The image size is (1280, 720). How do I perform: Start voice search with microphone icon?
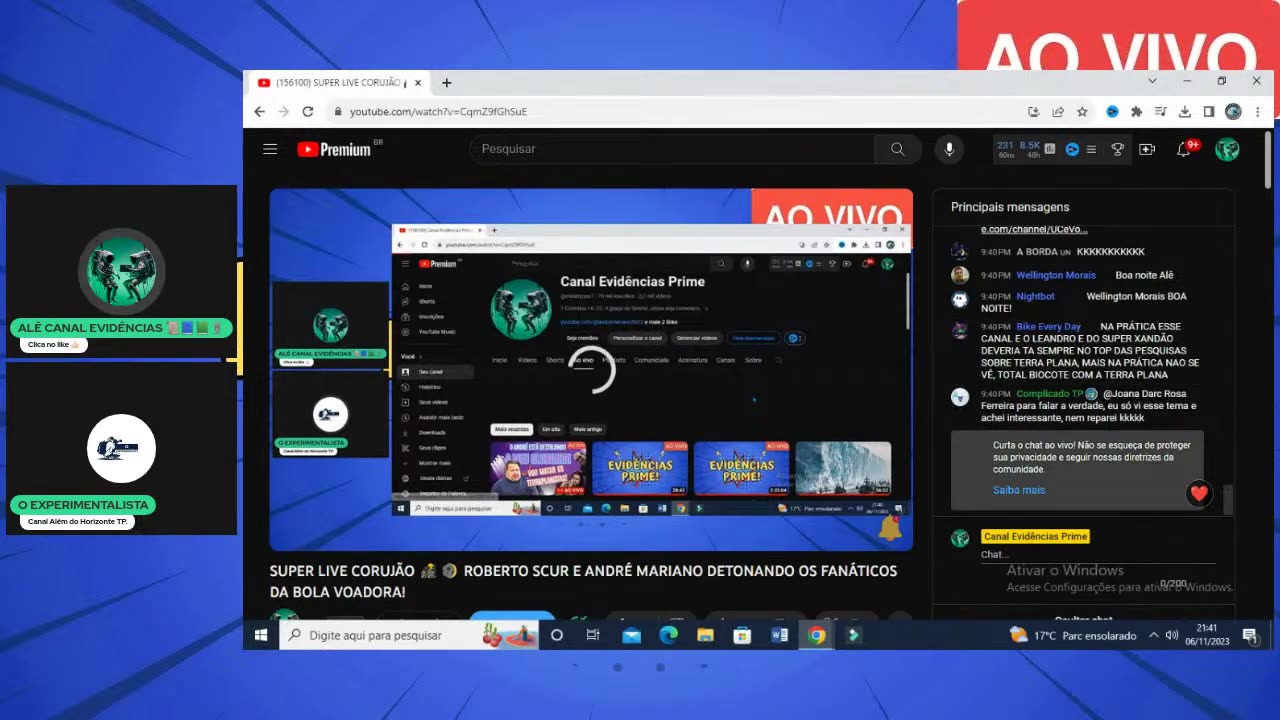[949, 149]
